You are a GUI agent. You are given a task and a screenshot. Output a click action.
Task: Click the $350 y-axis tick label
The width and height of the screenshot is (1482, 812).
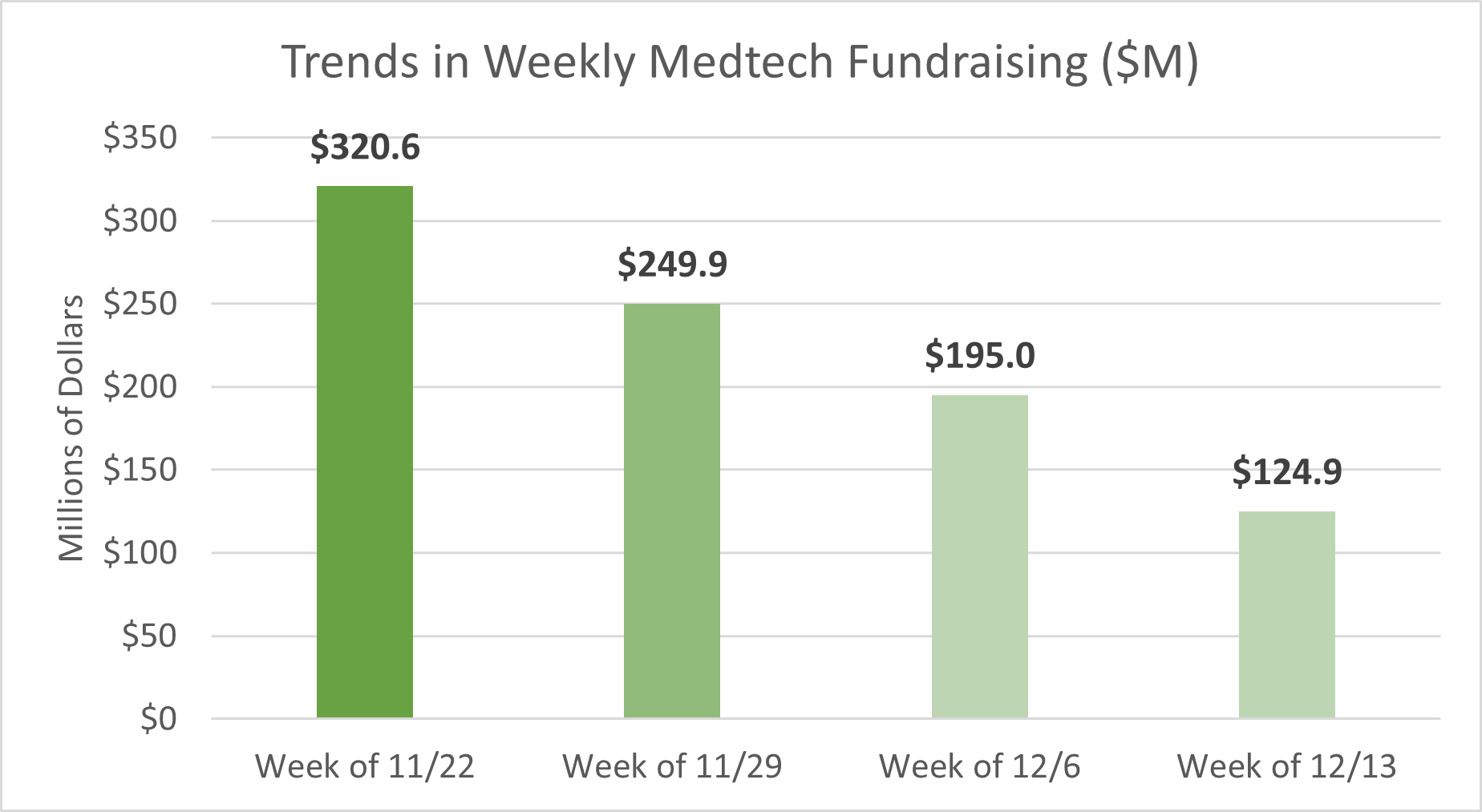(x=140, y=138)
